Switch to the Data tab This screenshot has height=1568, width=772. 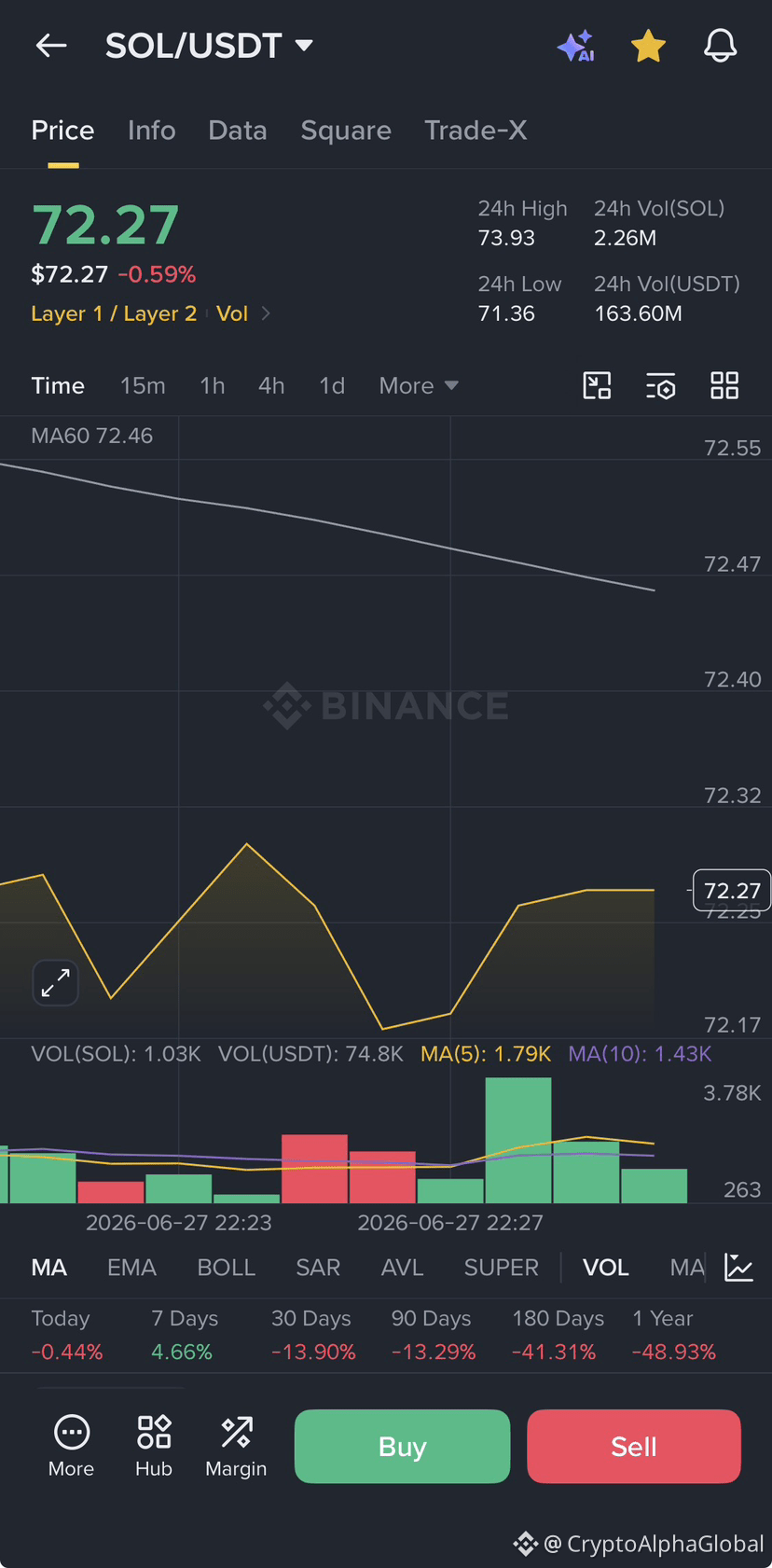(238, 130)
